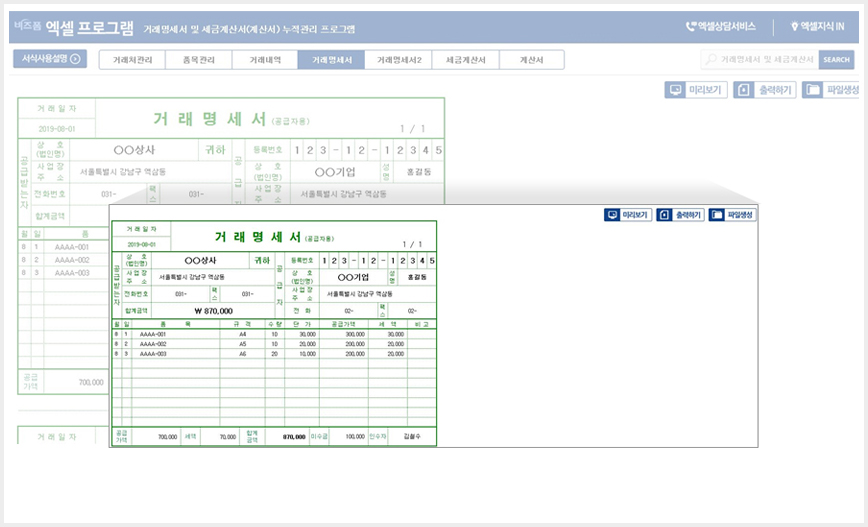Image resolution: width=868 pixels, height=527 pixels.
Task: Select the 홍길동 name cell in zoomed form
Action: click(x=417, y=277)
